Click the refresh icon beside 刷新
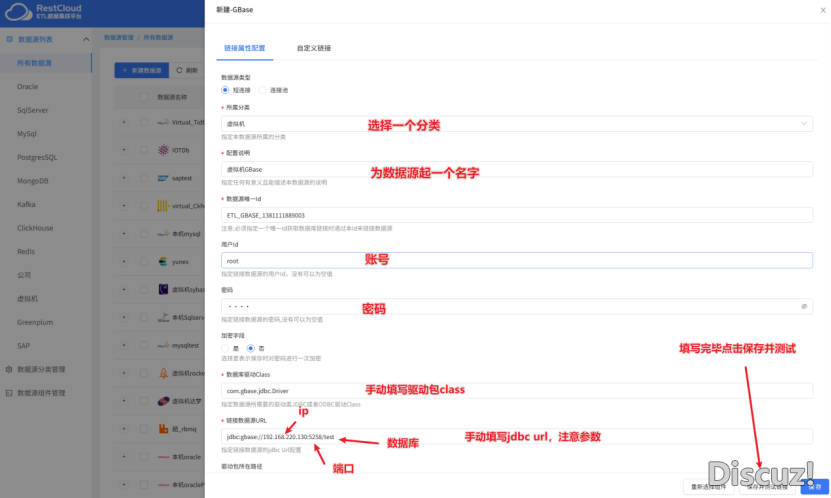831x498 pixels. click(x=179, y=70)
